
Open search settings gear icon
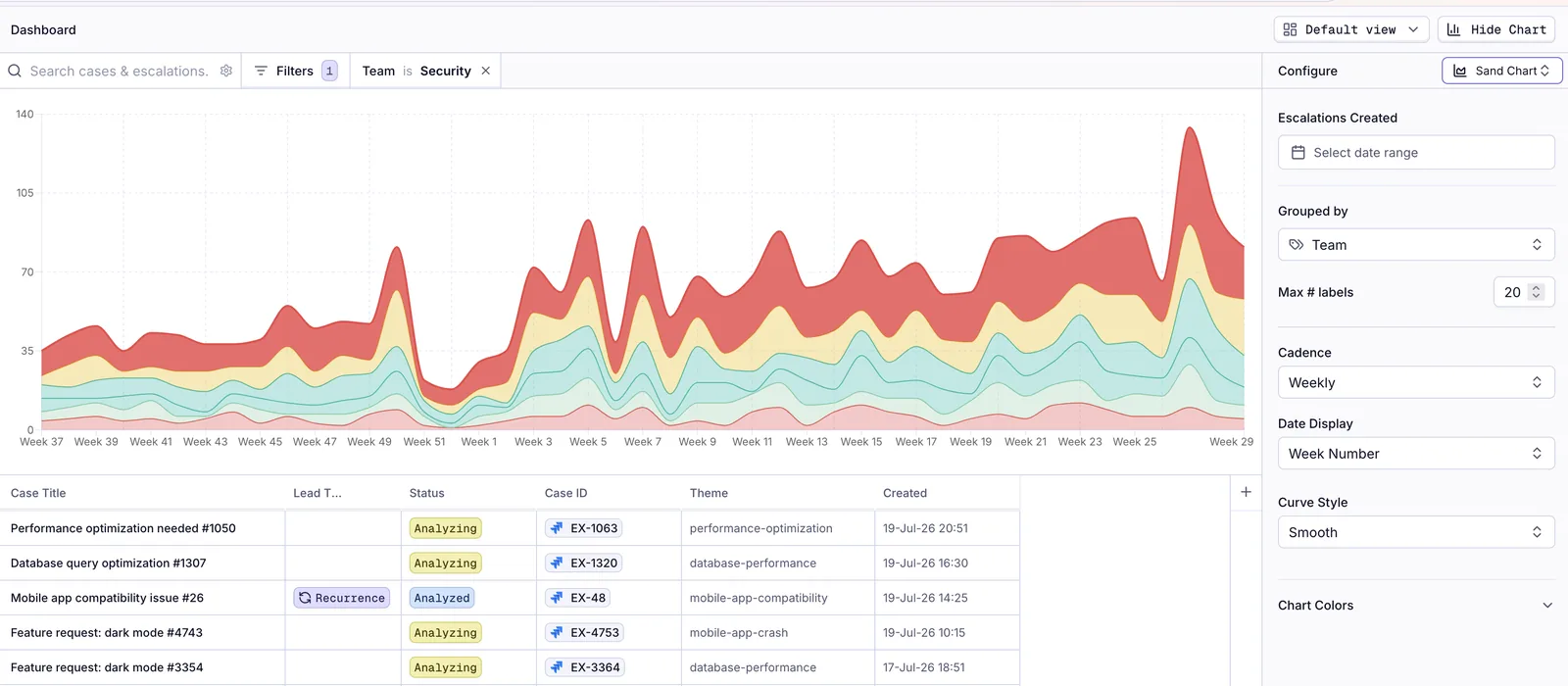[x=226, y=71]
